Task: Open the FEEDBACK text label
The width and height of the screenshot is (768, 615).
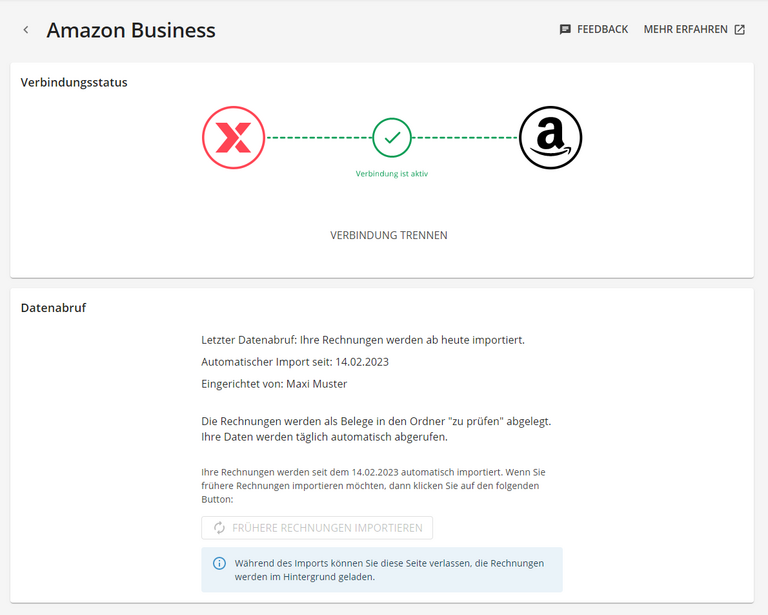Action: (602, 30)
